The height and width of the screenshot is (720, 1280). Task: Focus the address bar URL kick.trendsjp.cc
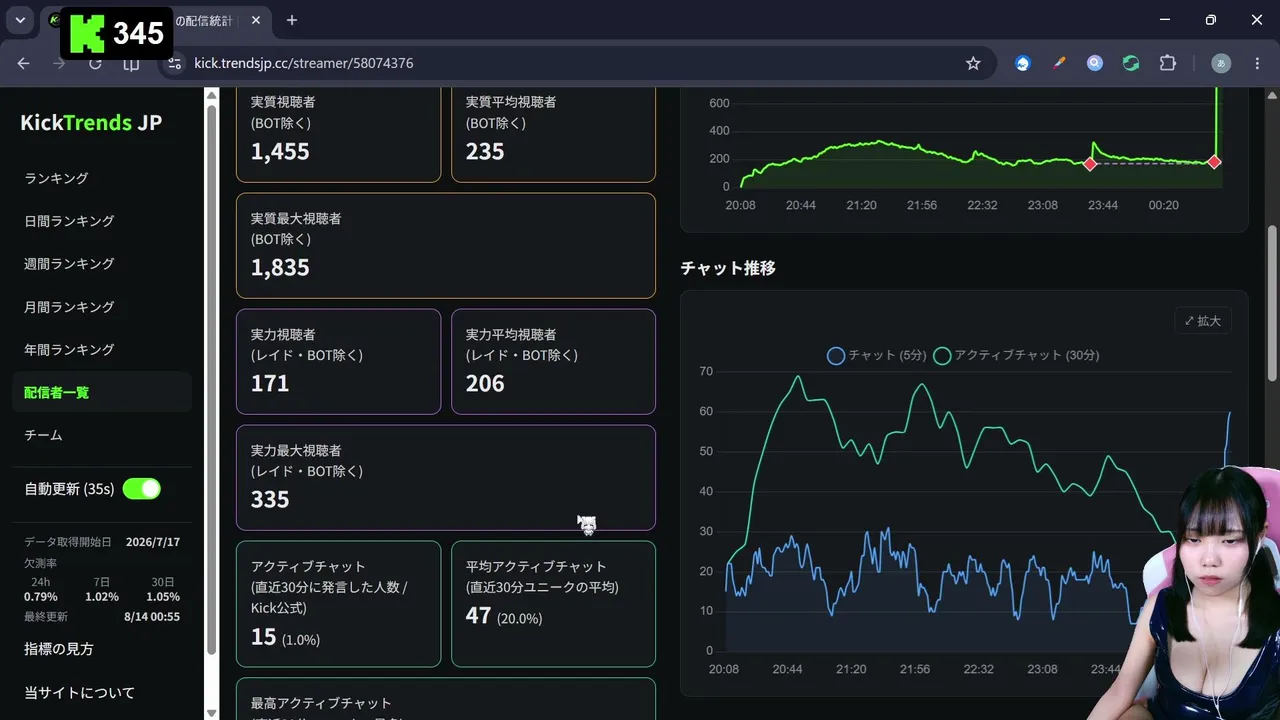tap(304, 63)
